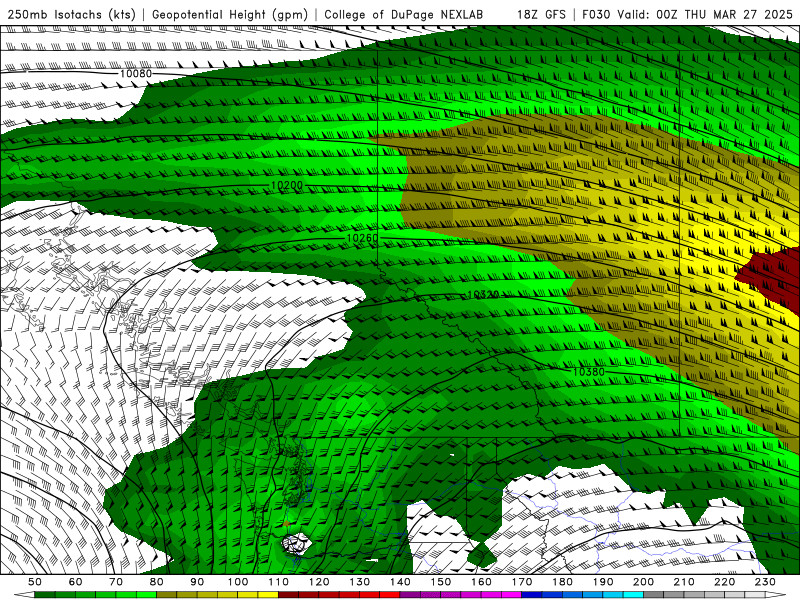Click the 130 value on the color scale

(x=360, y=582)
